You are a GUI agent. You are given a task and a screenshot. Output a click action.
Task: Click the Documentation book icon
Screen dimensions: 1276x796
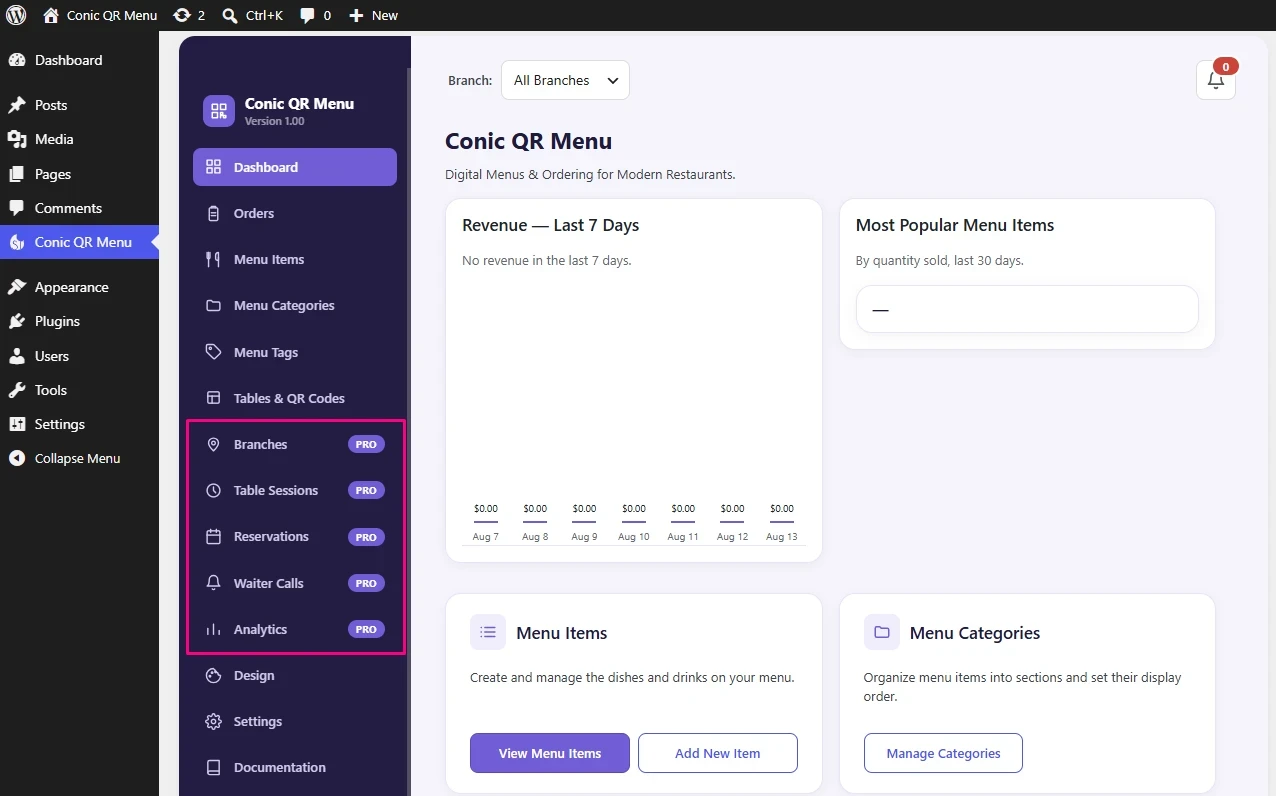tap(213, 767)
